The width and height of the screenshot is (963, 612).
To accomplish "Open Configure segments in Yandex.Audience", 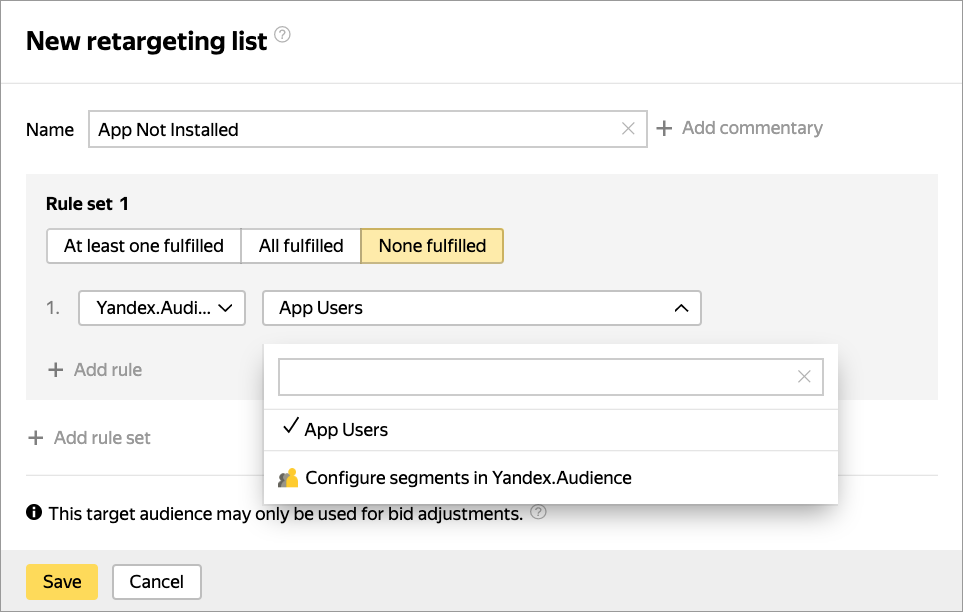I will click(468, 478).
